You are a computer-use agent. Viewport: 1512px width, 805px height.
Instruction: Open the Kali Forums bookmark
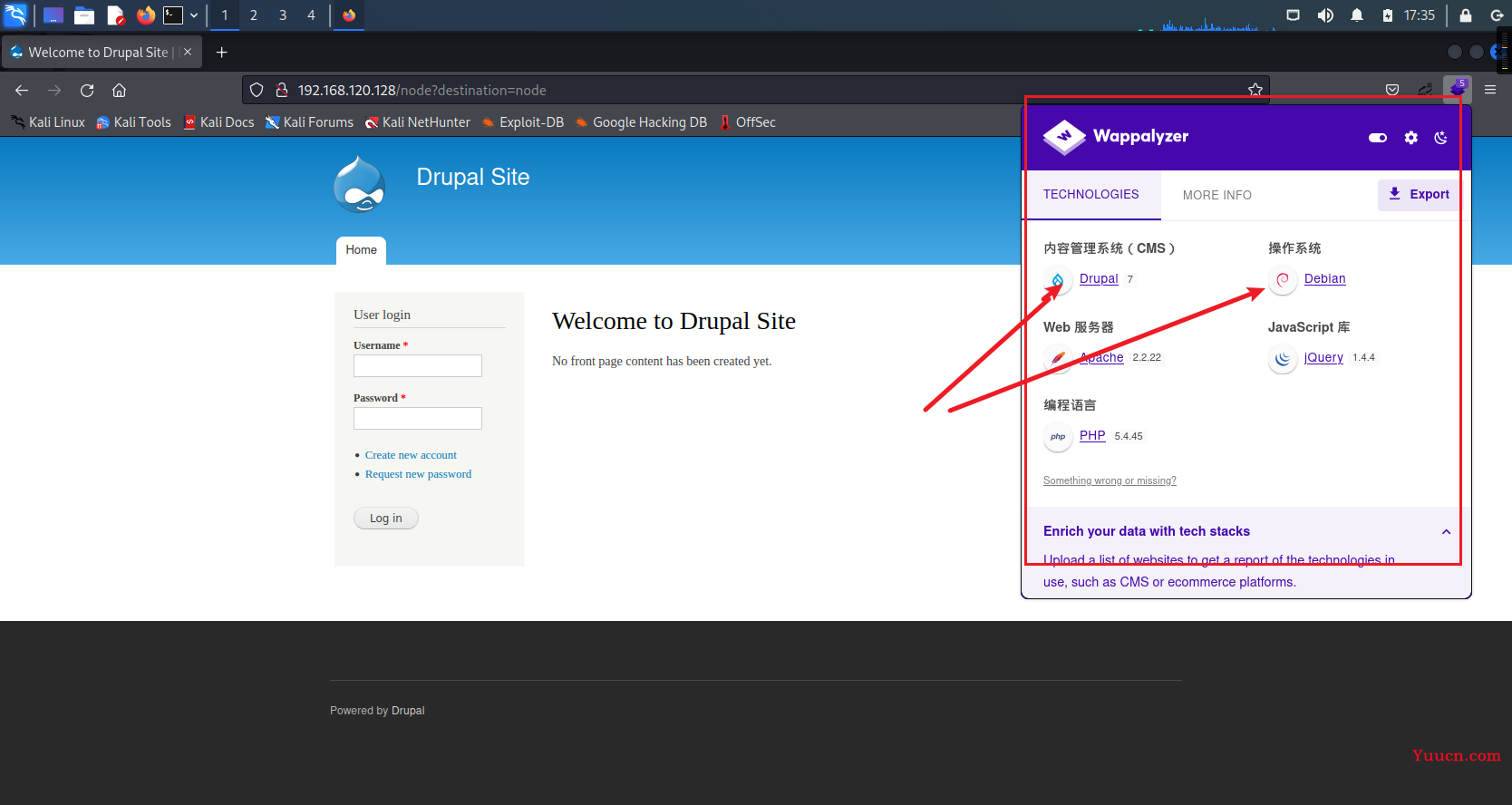tap(309, 122)
